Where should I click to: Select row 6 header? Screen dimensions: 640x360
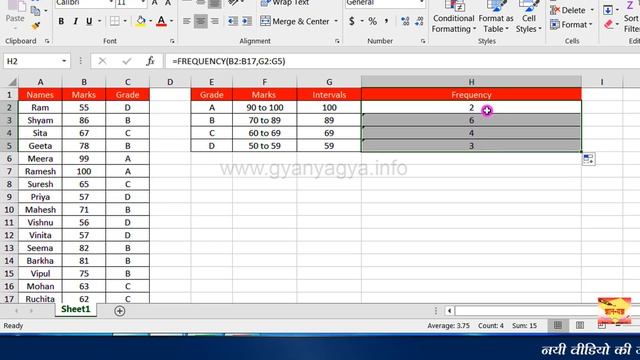tap(9, 158)
